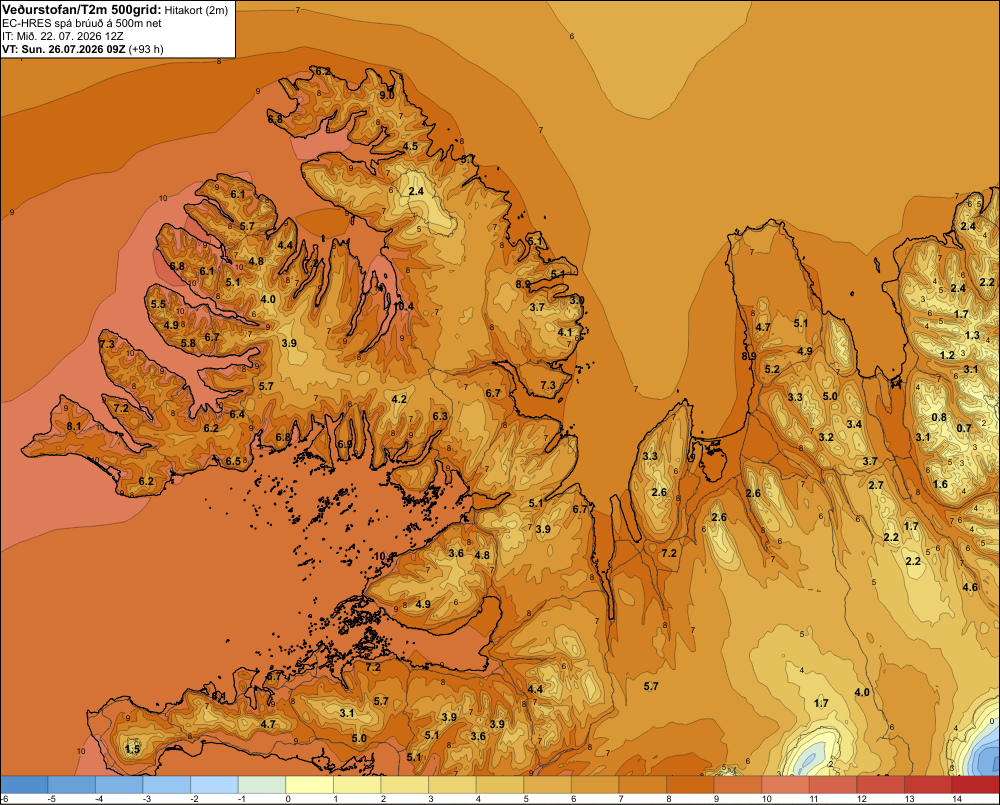Pick the legend swatch between -3 and -2

pos(166,784)
